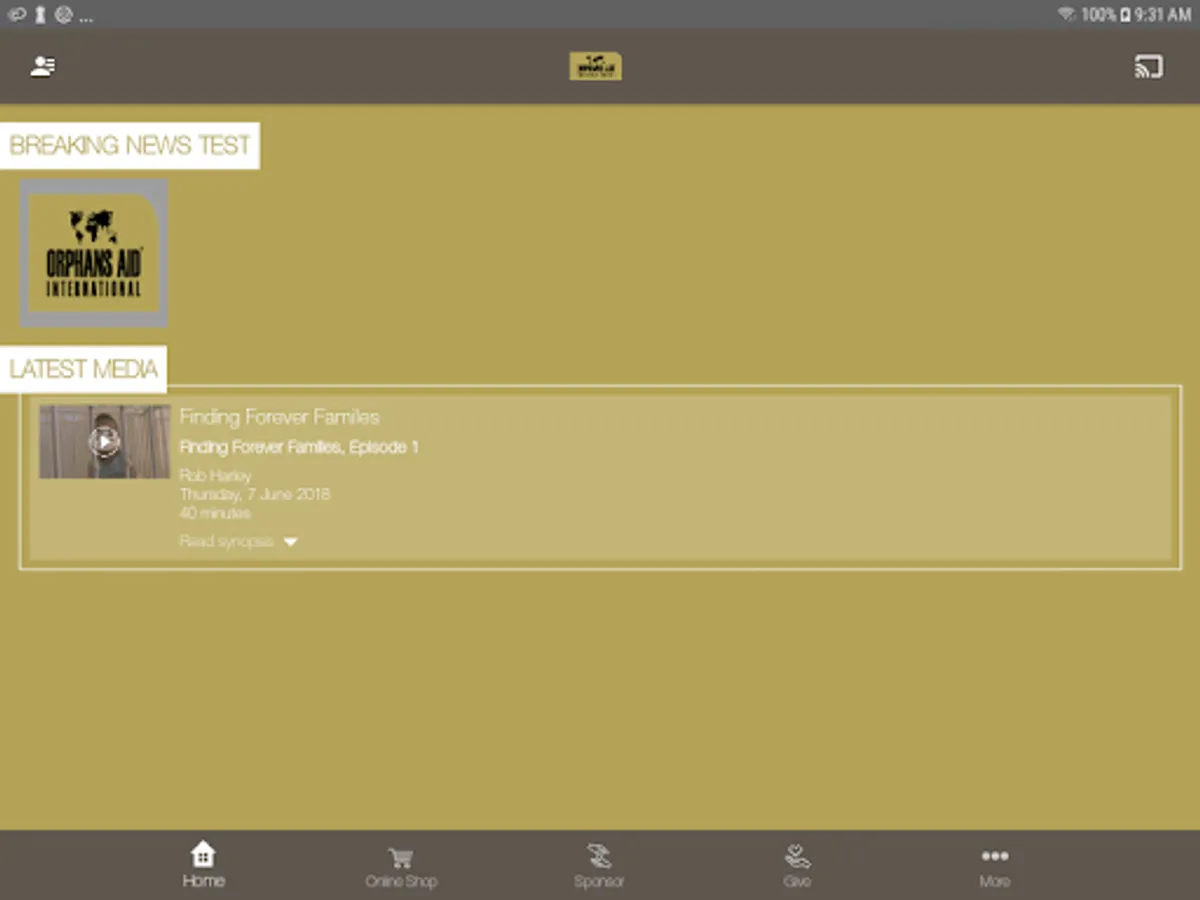Open the Online Shop cart icon
Viewport: 1200px width, 900px height.
click(x=401, y=855)
